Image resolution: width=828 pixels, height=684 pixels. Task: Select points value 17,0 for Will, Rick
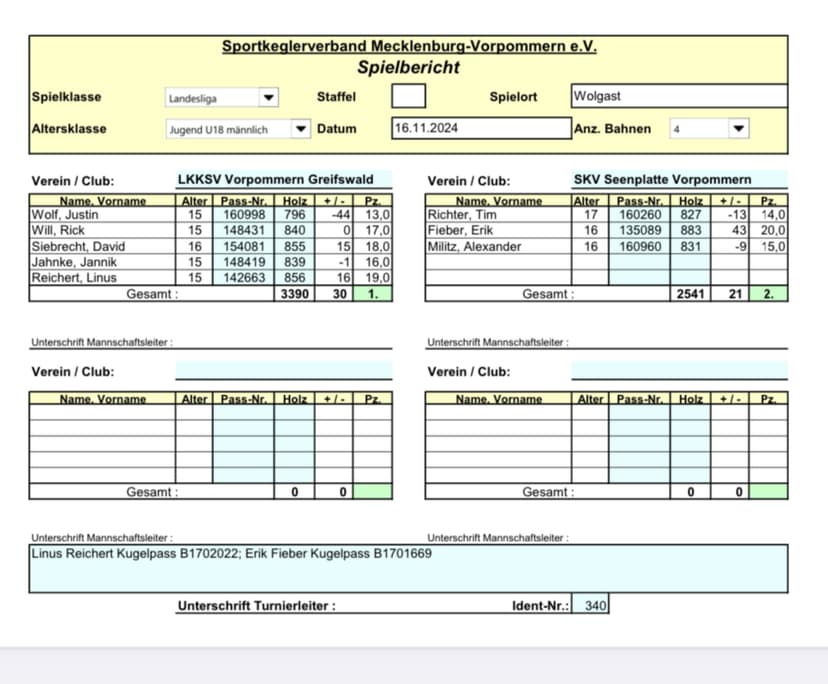[x=373, y=230]
